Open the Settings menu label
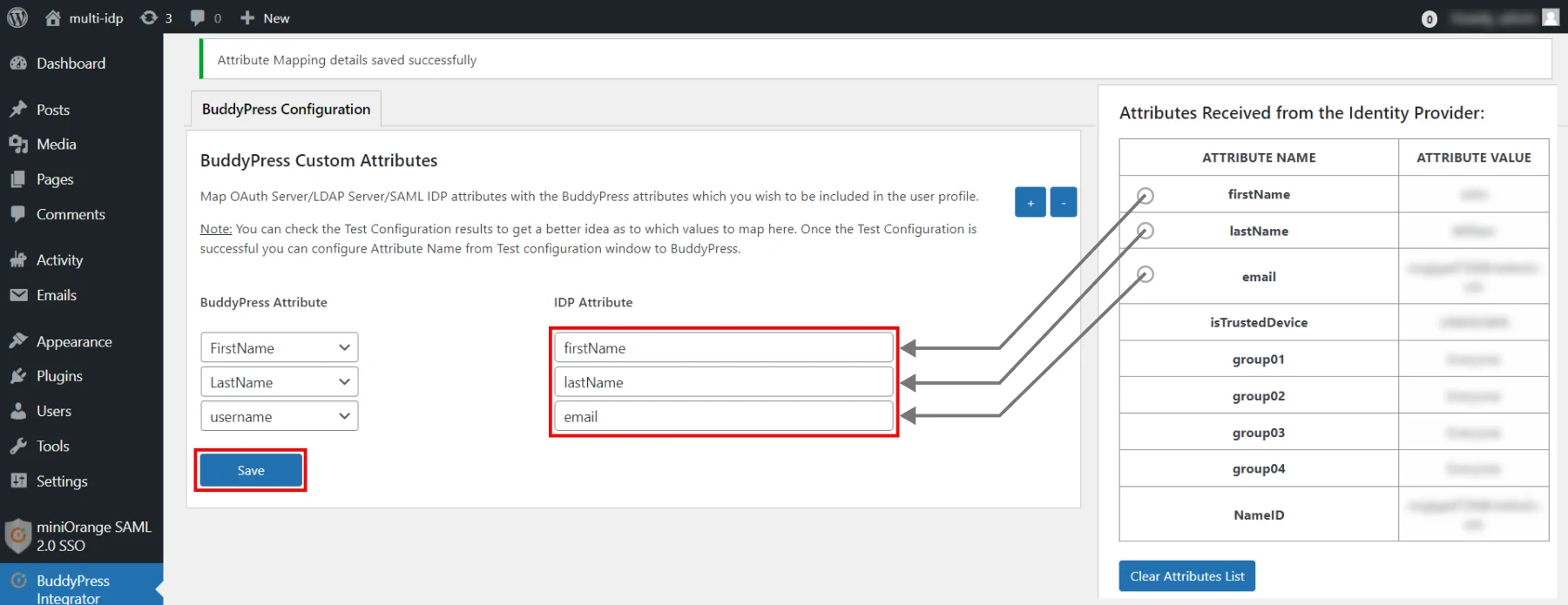This screenshot has width=1568, height=605. point(62,481)
